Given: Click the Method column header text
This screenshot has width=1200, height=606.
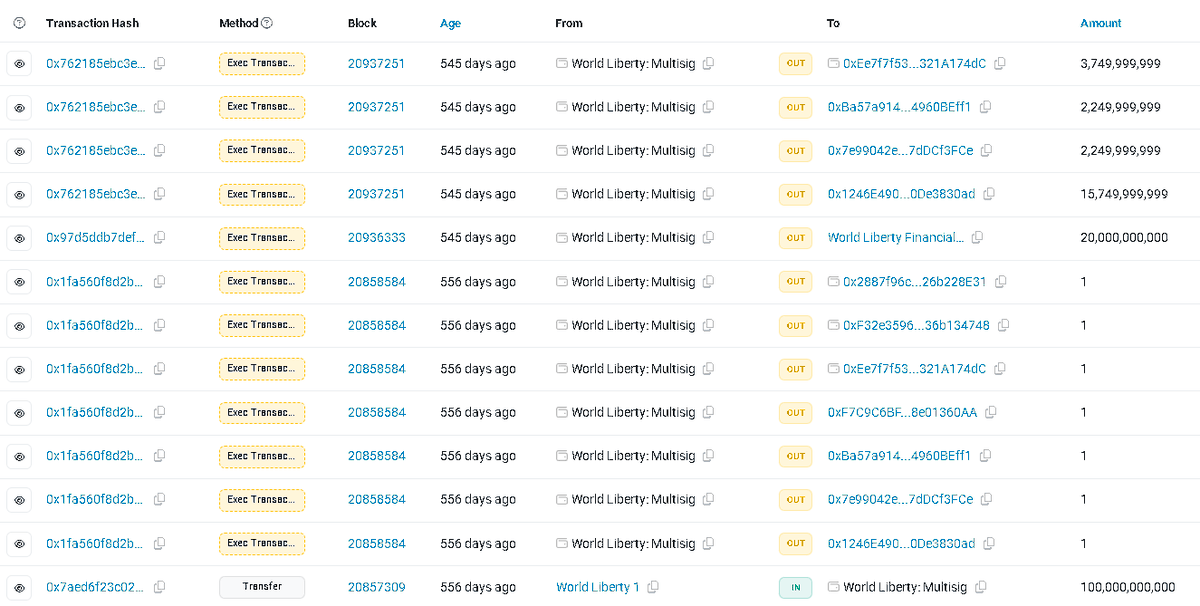Looking at the screenshot, I should coord(238,23).
